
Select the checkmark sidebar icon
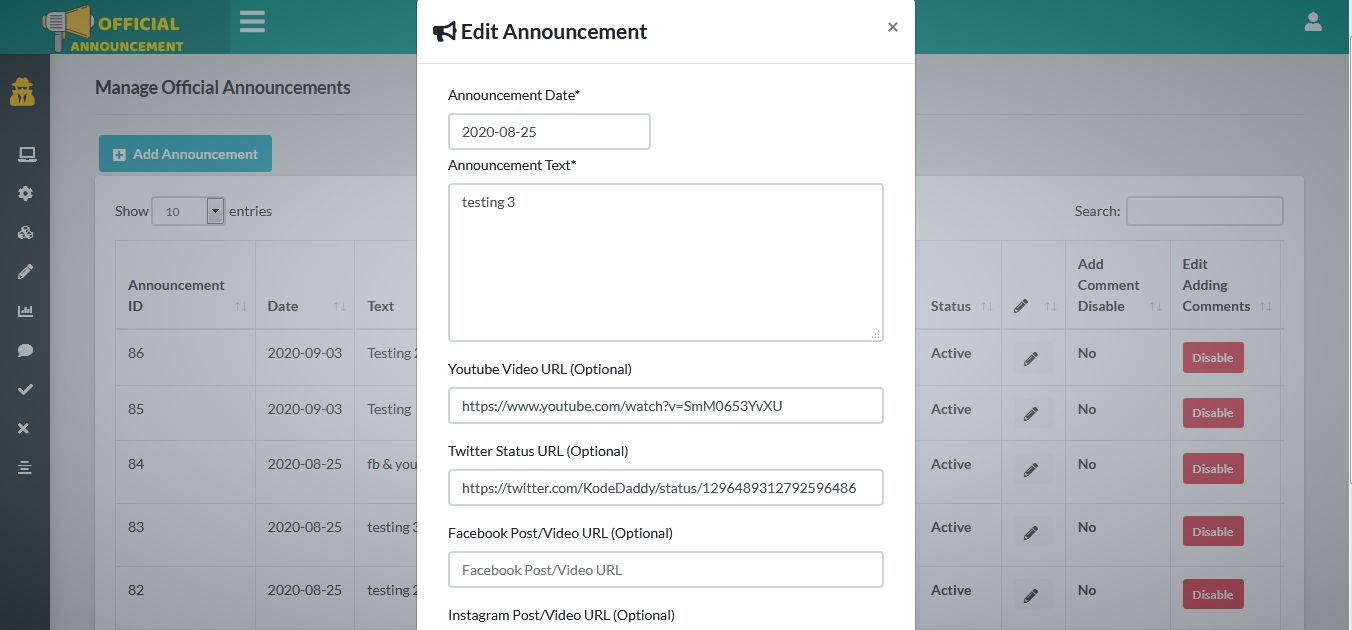click(26, 389)
